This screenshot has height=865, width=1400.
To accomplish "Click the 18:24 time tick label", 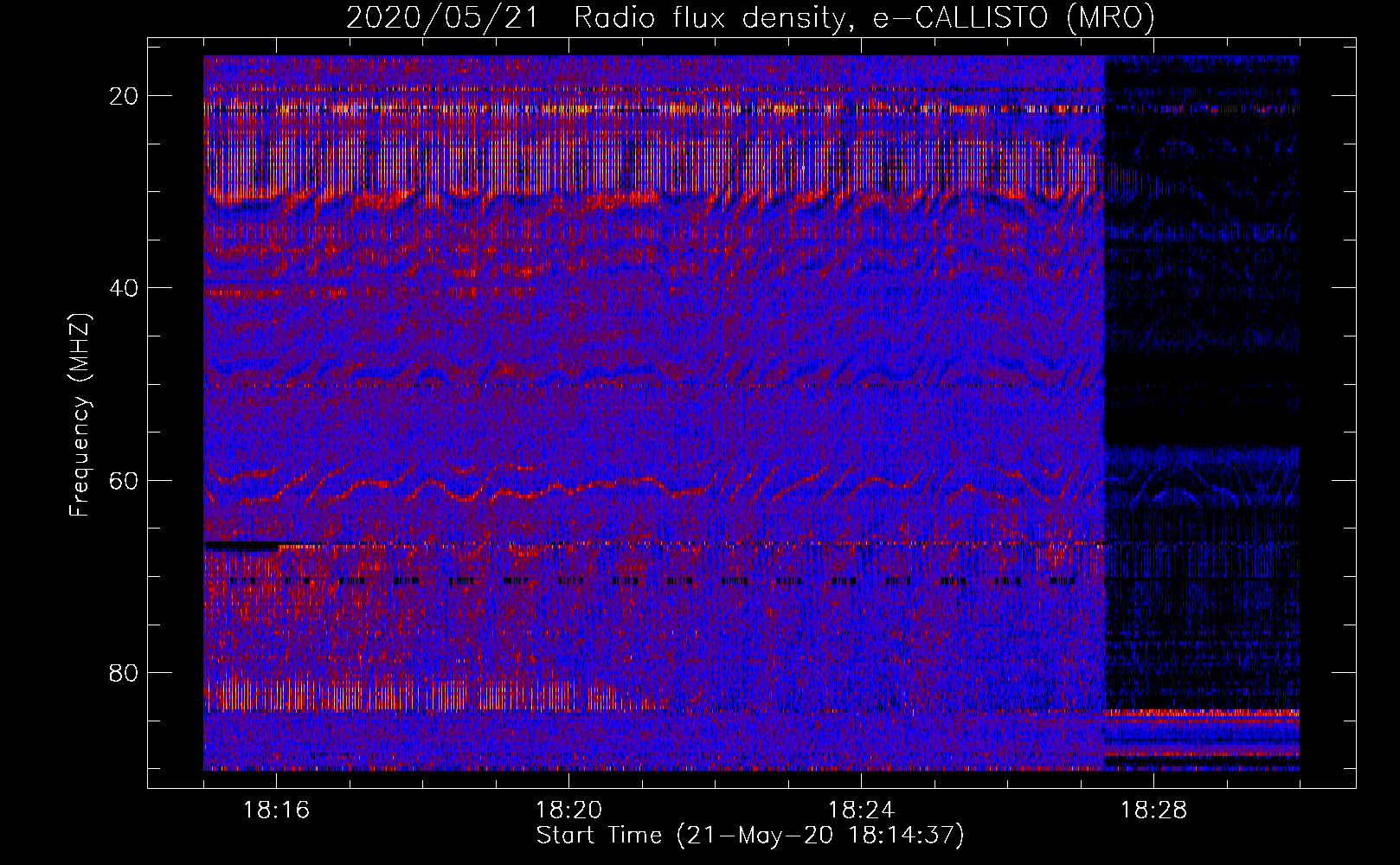I will tap(861, 811).
